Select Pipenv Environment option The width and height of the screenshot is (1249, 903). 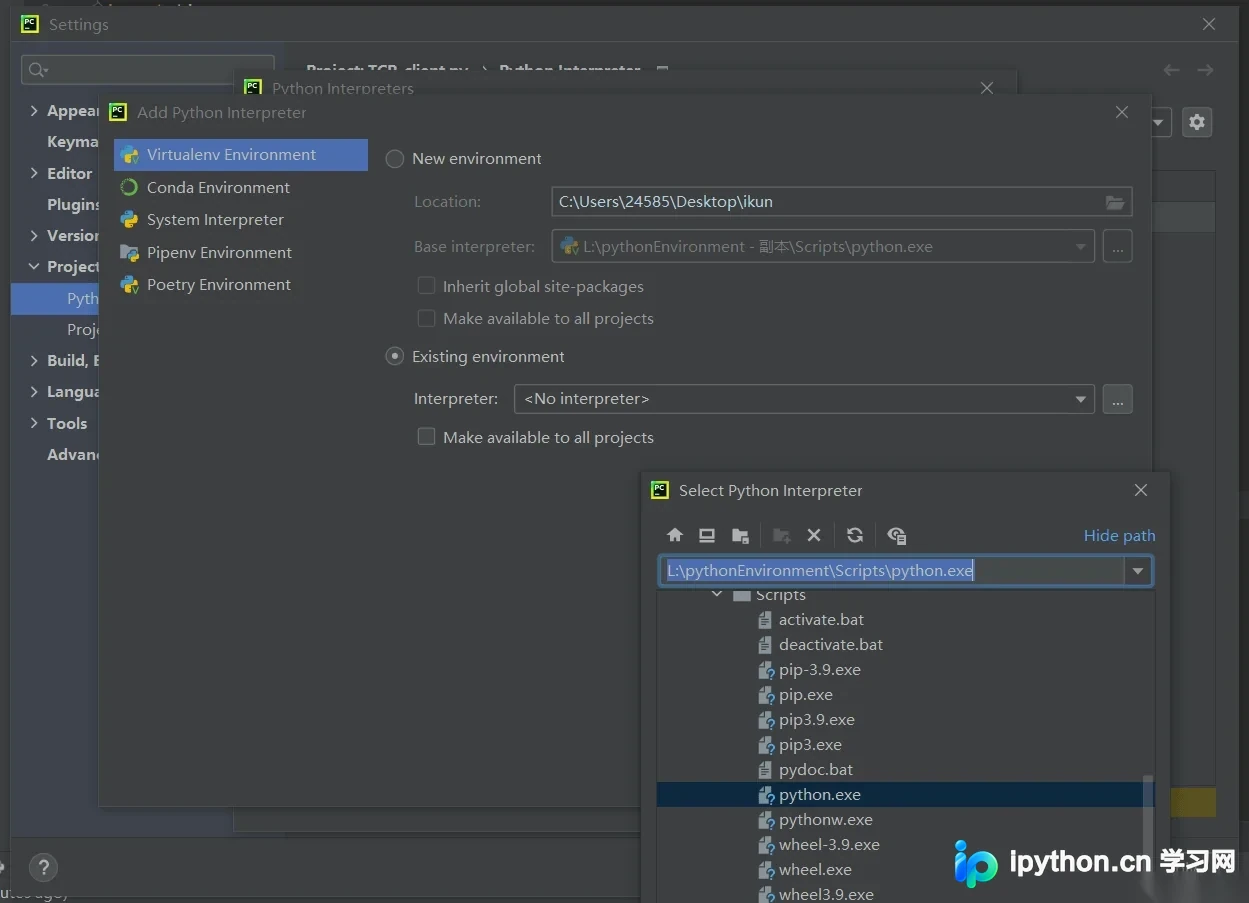coord(240,252)
